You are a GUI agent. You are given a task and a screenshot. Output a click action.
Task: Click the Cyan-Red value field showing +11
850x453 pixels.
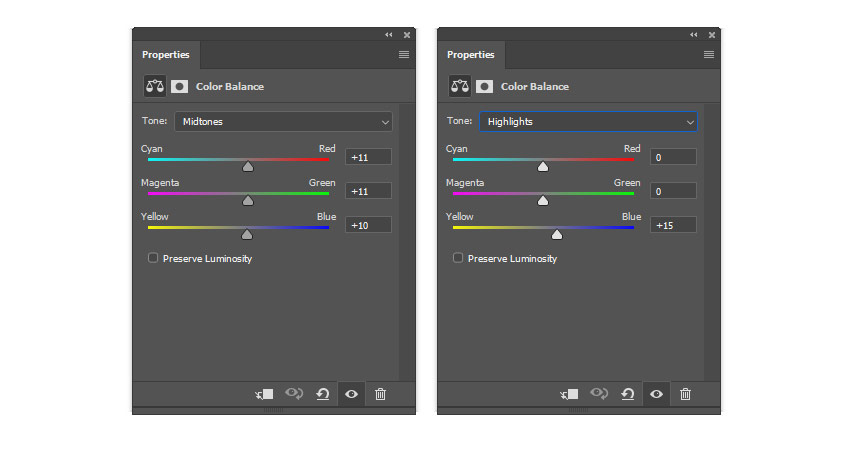368,157
